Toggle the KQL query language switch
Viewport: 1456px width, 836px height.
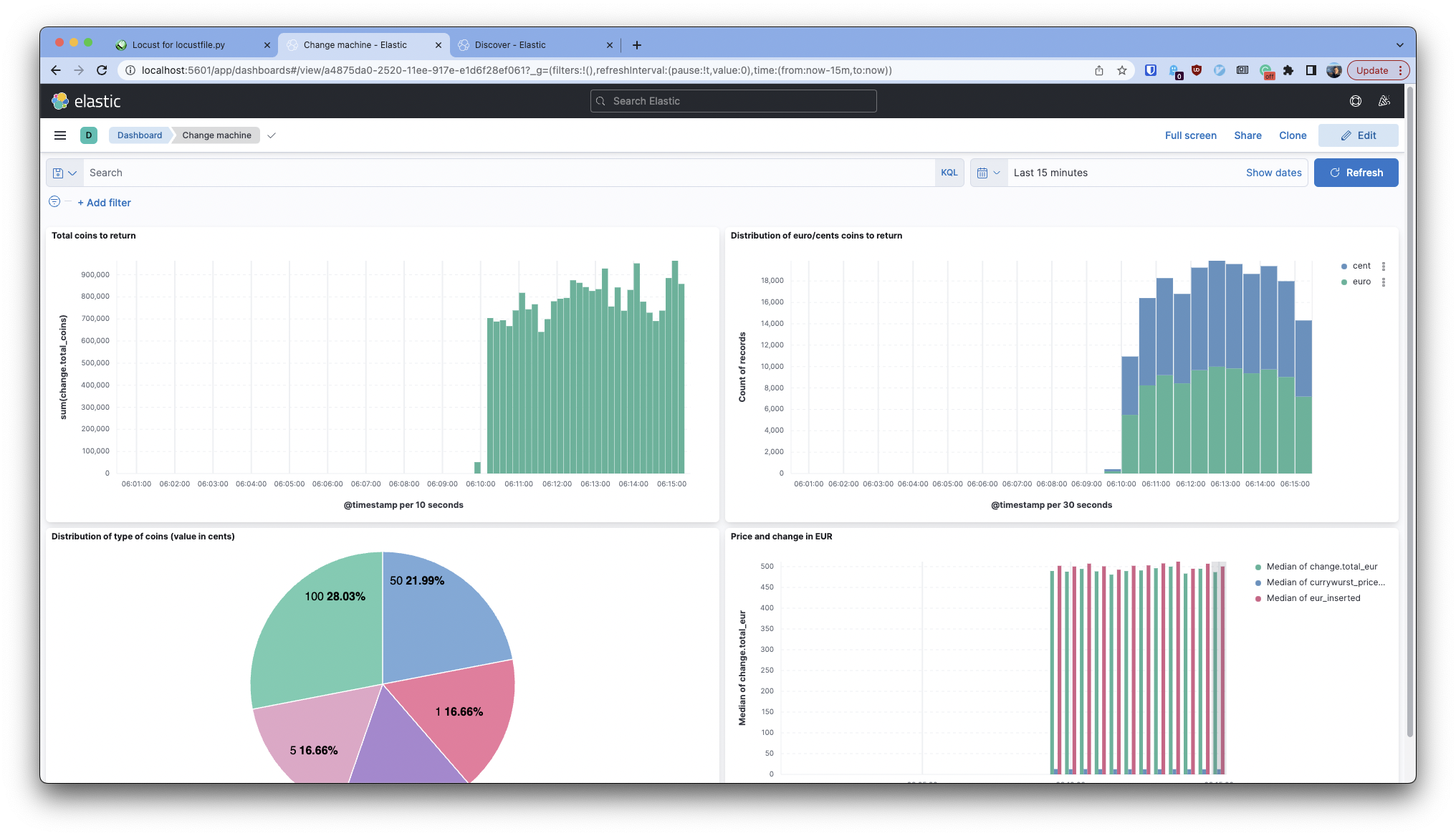949,173
